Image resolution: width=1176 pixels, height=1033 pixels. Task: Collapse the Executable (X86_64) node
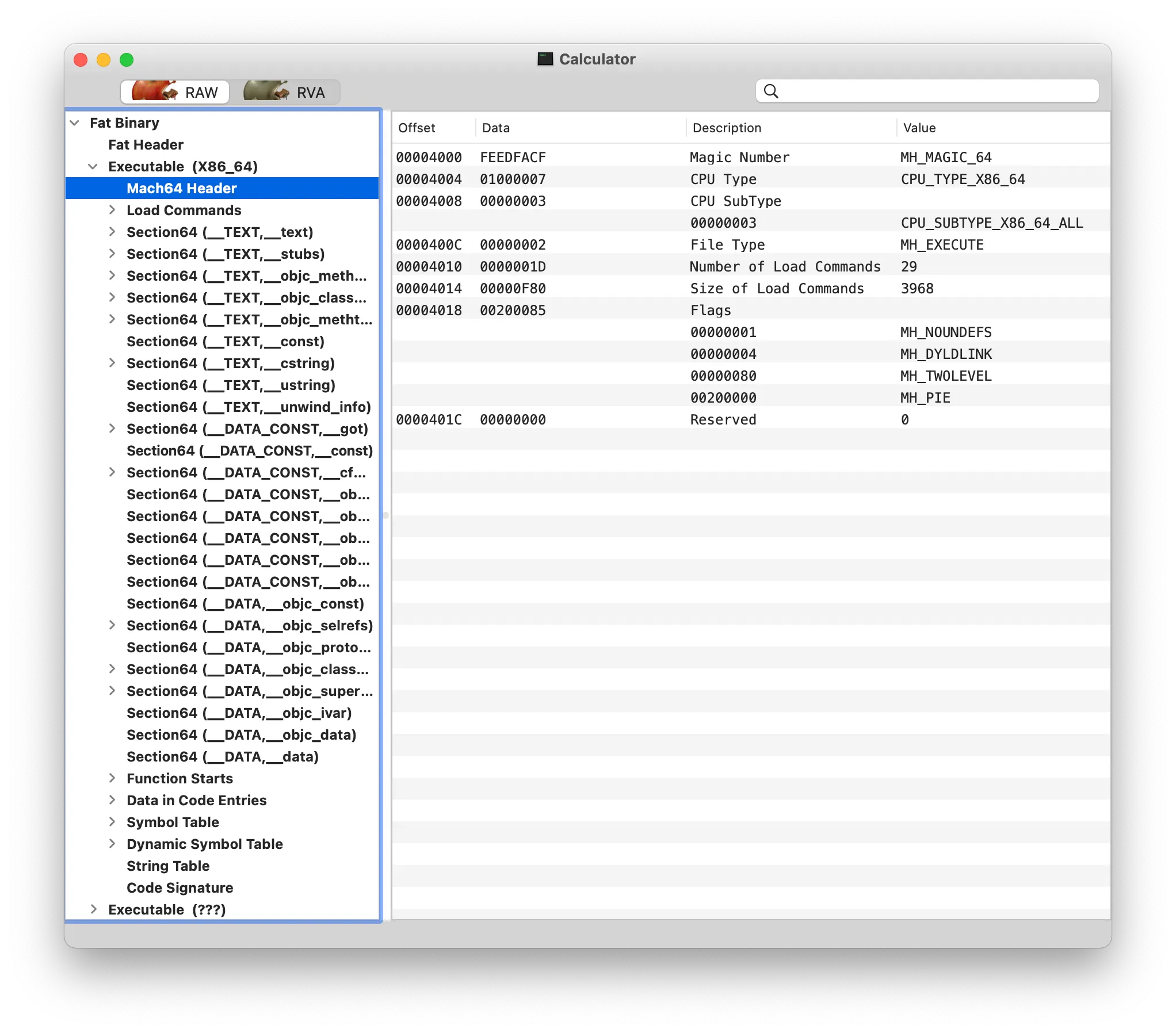tap(93, 166)
